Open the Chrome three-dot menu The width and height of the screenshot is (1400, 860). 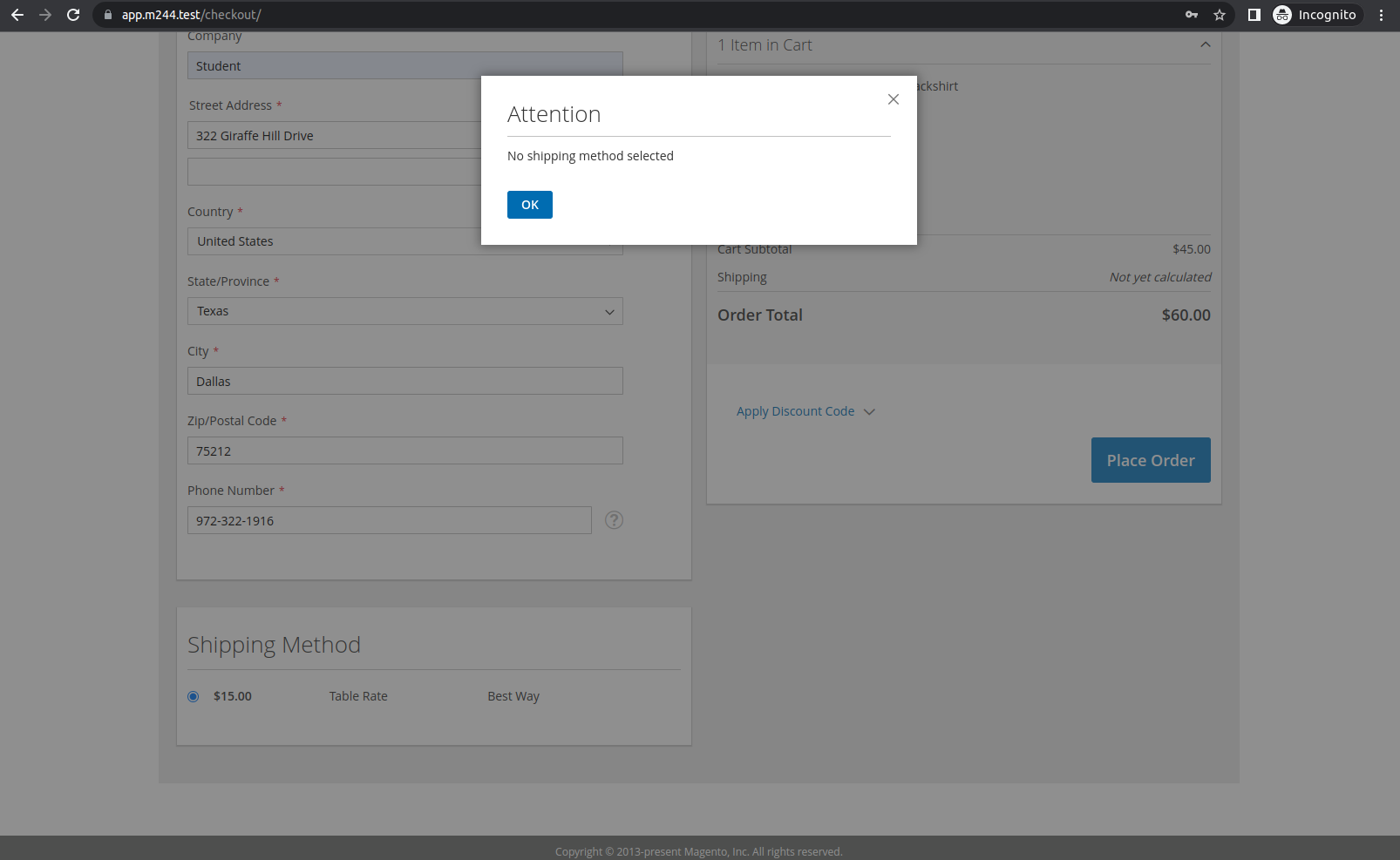(1381, 15)
